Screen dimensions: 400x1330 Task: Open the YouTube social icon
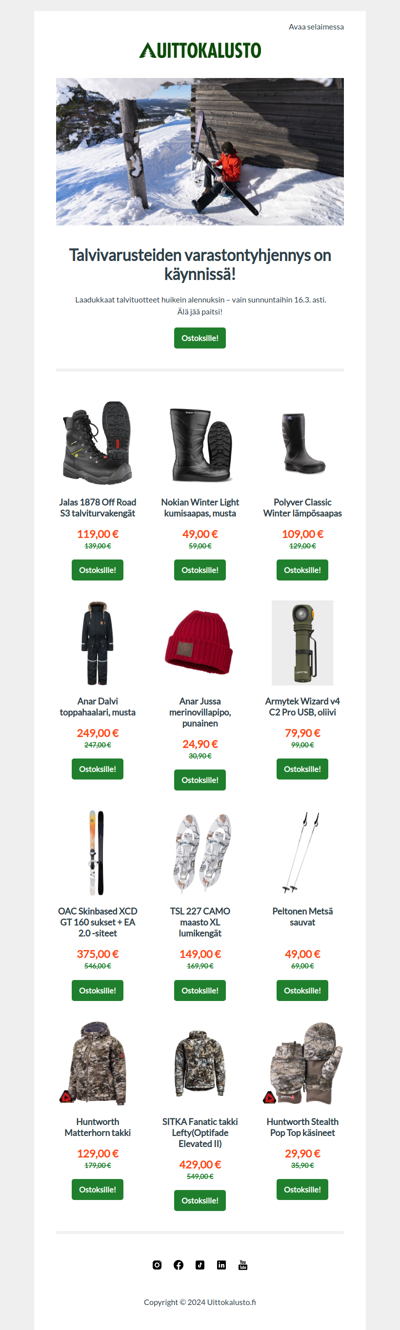coord(243,1265)
